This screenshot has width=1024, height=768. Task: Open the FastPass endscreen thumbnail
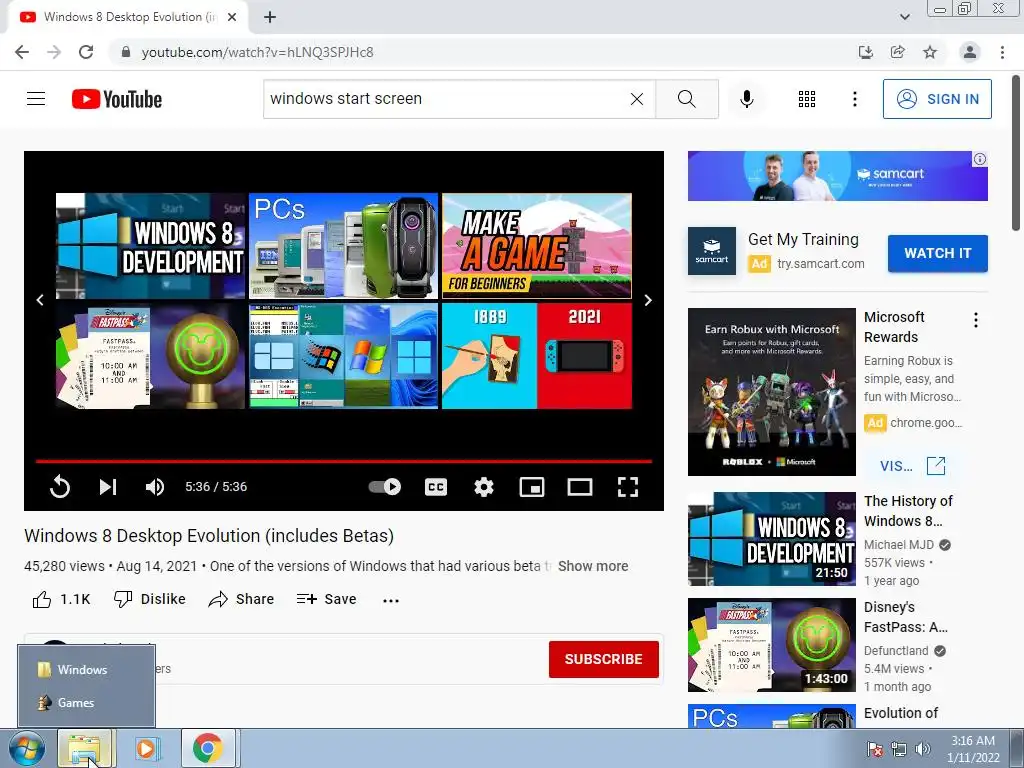pos(150,356)
